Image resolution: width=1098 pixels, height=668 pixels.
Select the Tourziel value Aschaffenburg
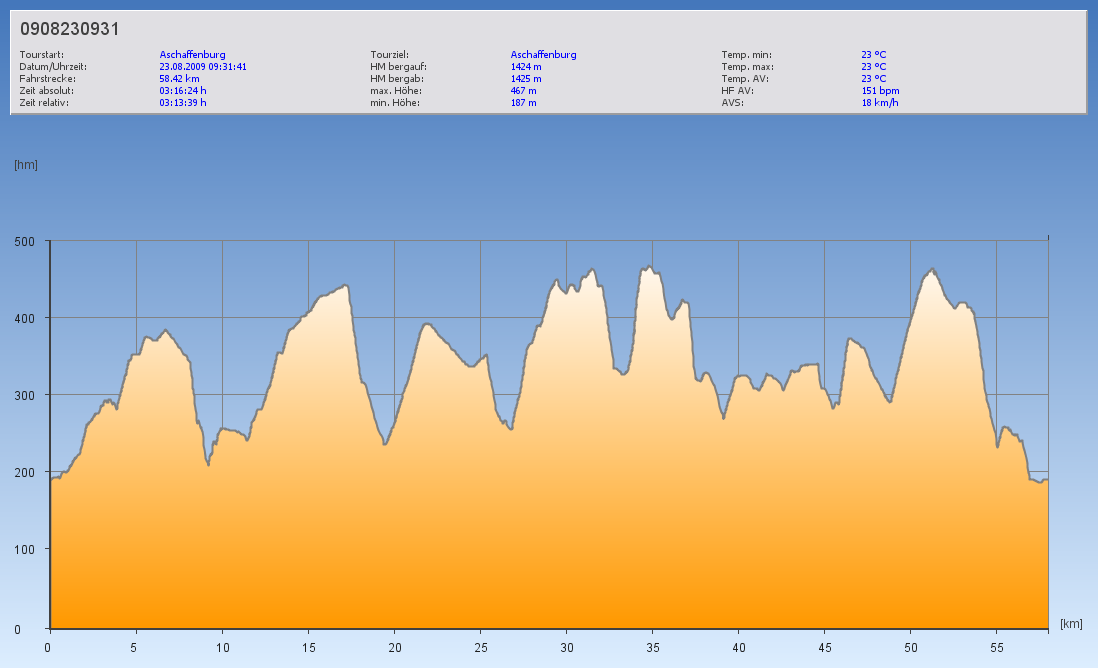point(543,55)
